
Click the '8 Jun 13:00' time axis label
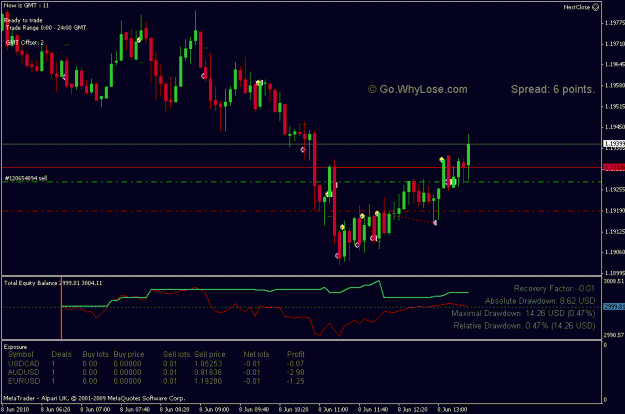click(x=452, y=410)
